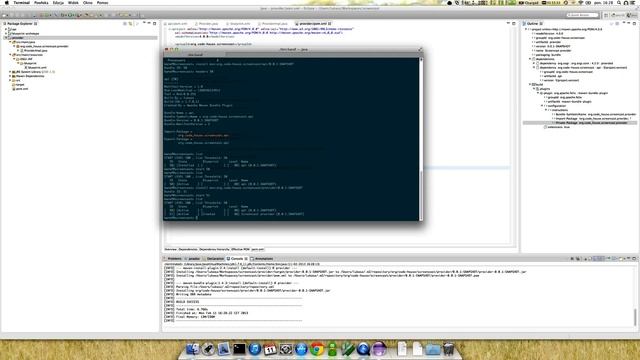Switch to the Provider.java editor tab
This screenshot has width=640, height=360.
click(x=208, y=24)
